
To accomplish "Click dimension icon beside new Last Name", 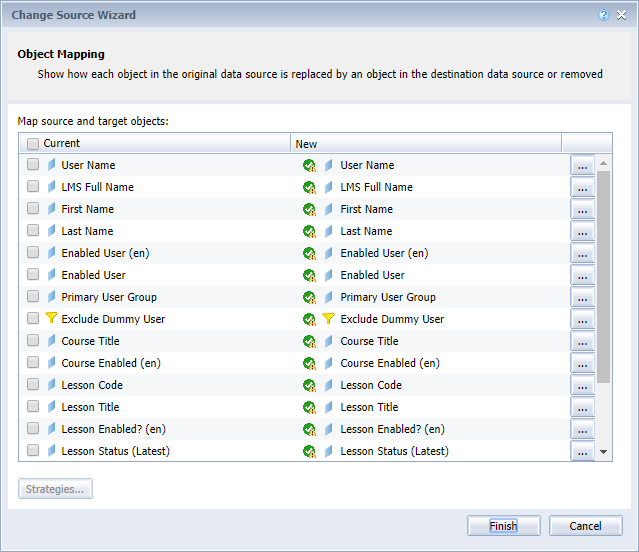I will pos(328,231).
